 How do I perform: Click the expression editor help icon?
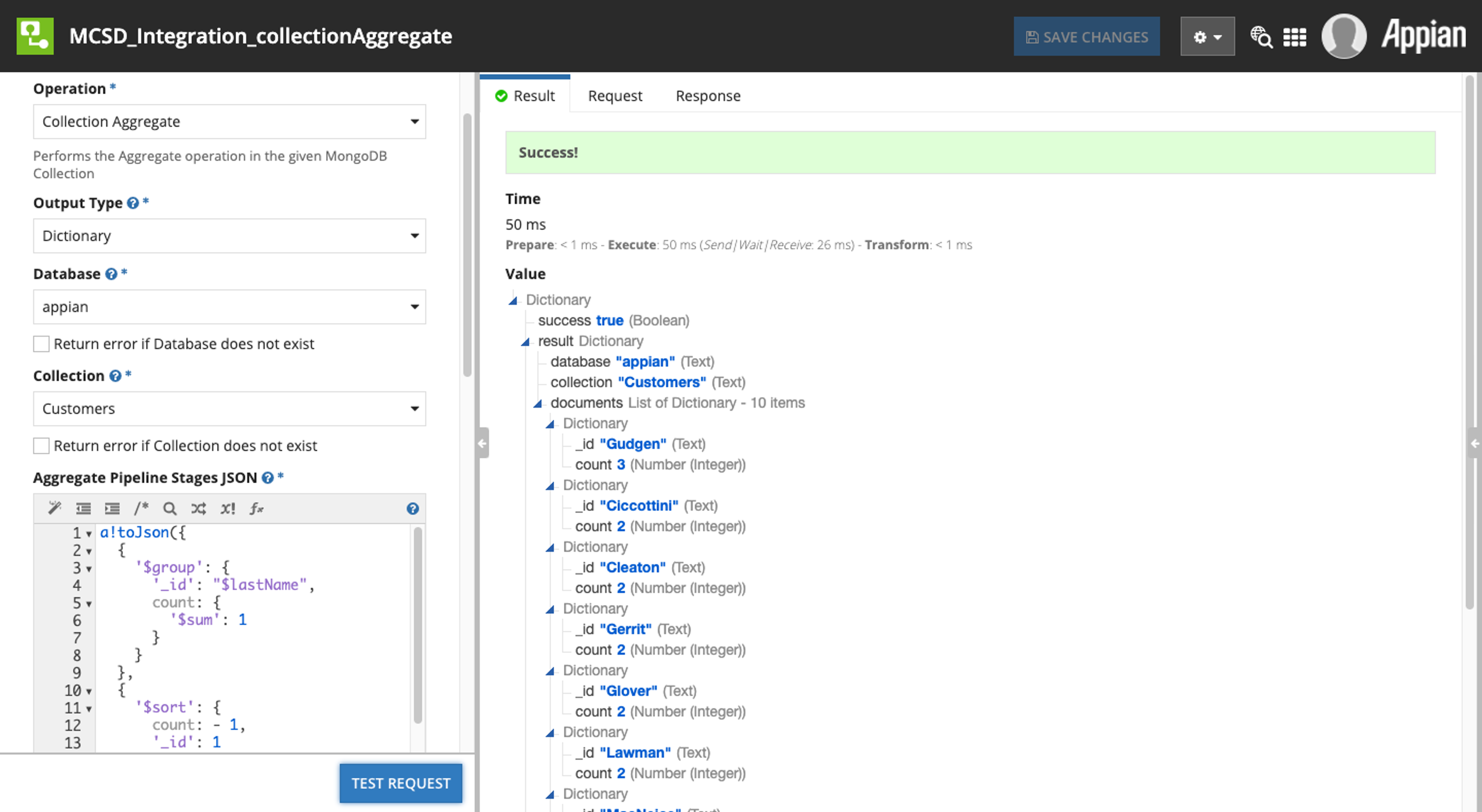click(x=413, y=509)
